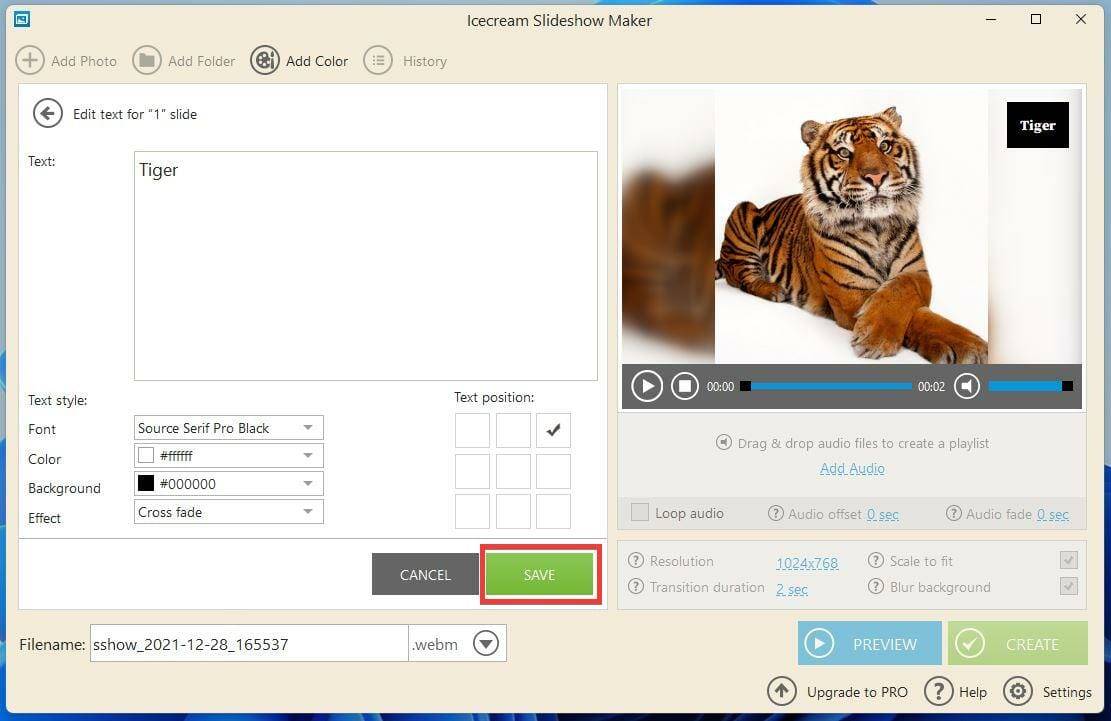Open the file format dropdown next to .webm
This screenshot has height=721, width=1111.
tap(486, 644)
